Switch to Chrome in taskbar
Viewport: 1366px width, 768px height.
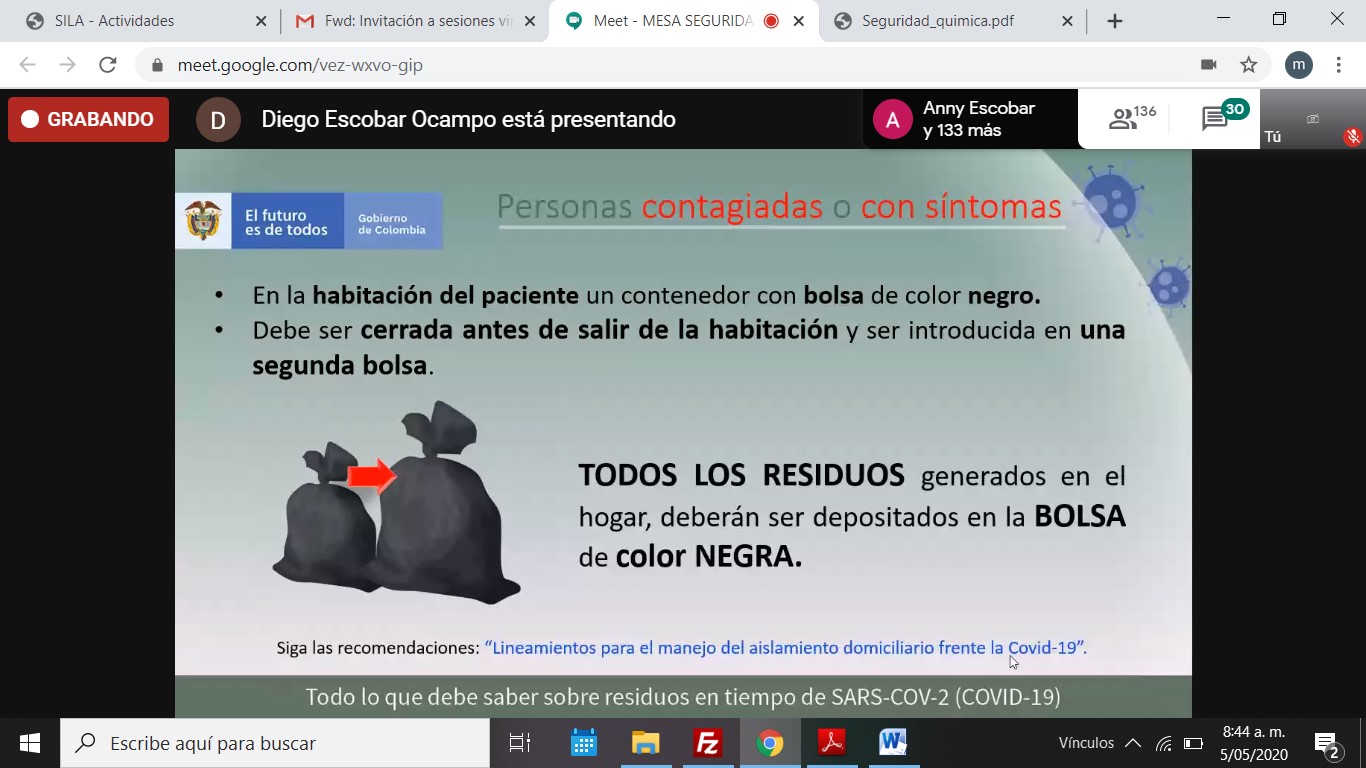[769, 743]
